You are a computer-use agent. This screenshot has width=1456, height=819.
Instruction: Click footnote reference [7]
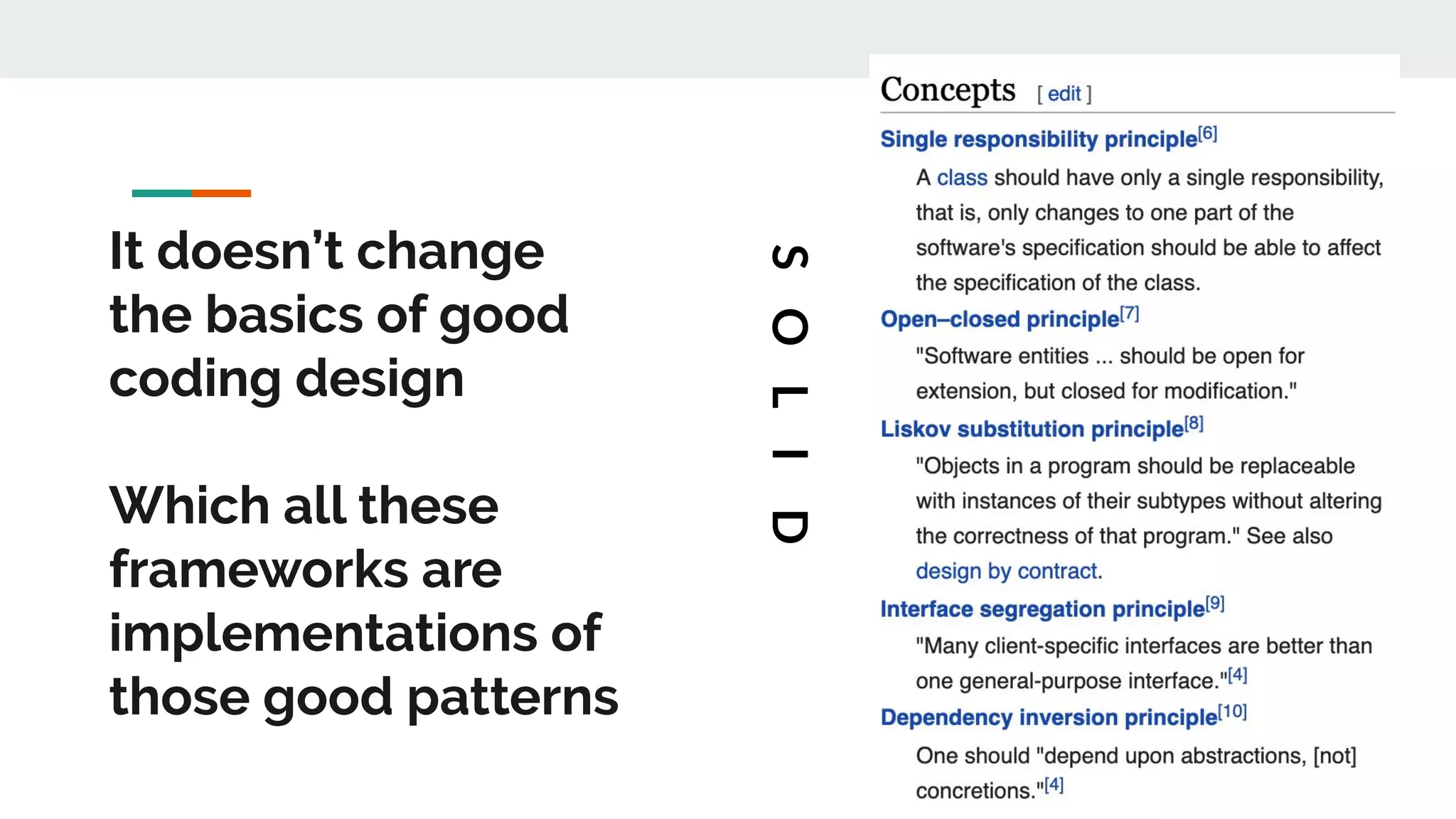click(1129, 314)
